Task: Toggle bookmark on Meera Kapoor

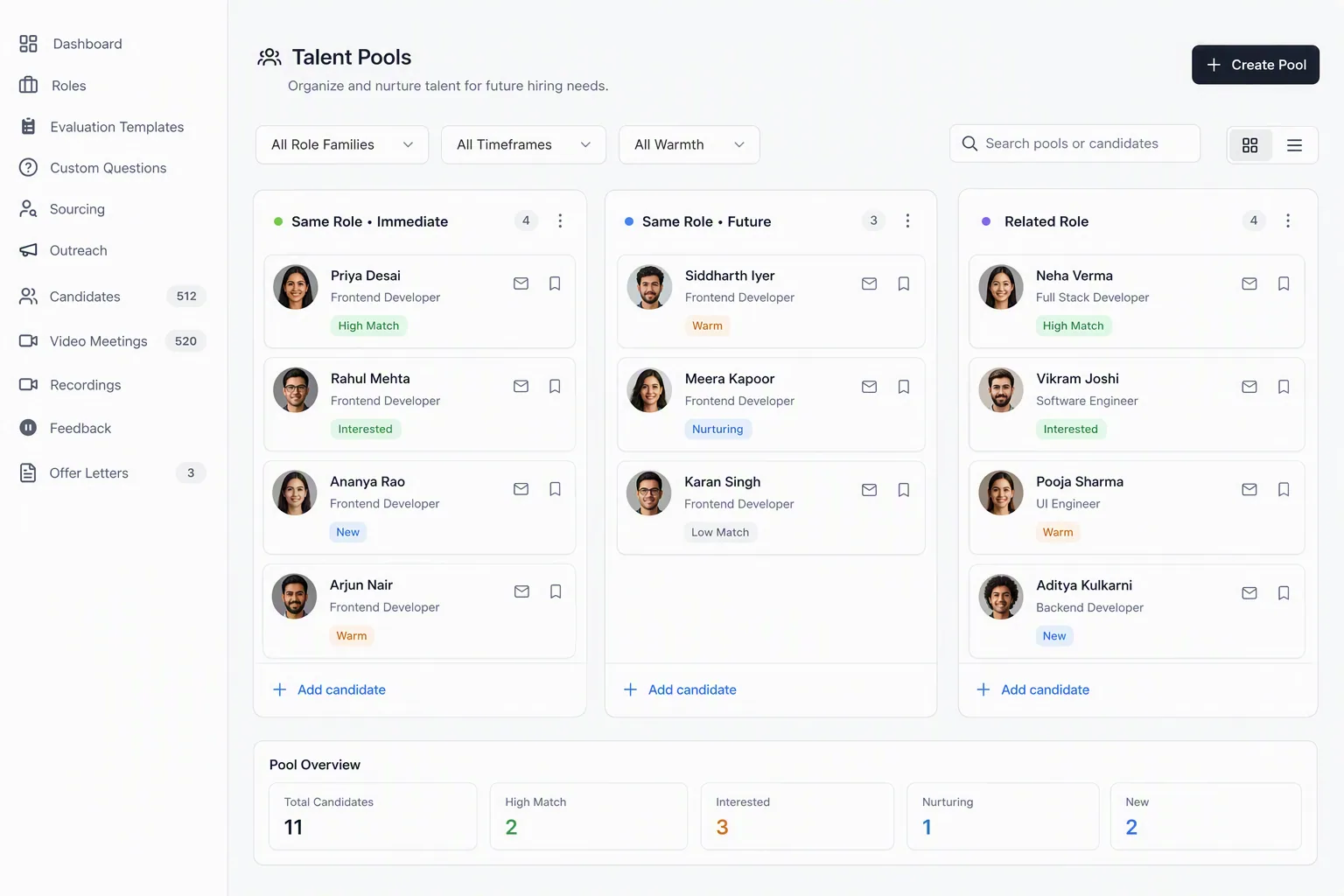Action: click(904, 387)
